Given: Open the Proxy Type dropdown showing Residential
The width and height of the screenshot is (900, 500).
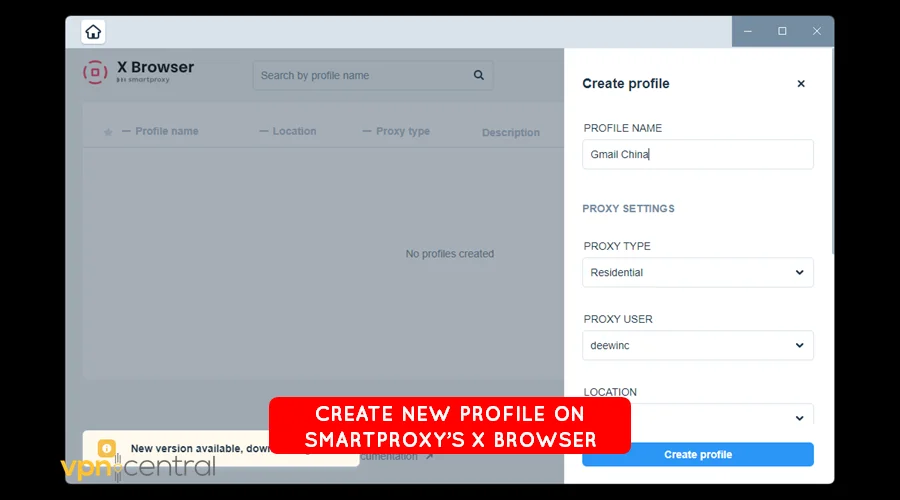Looking at the screenshot, I should point(697,273).
